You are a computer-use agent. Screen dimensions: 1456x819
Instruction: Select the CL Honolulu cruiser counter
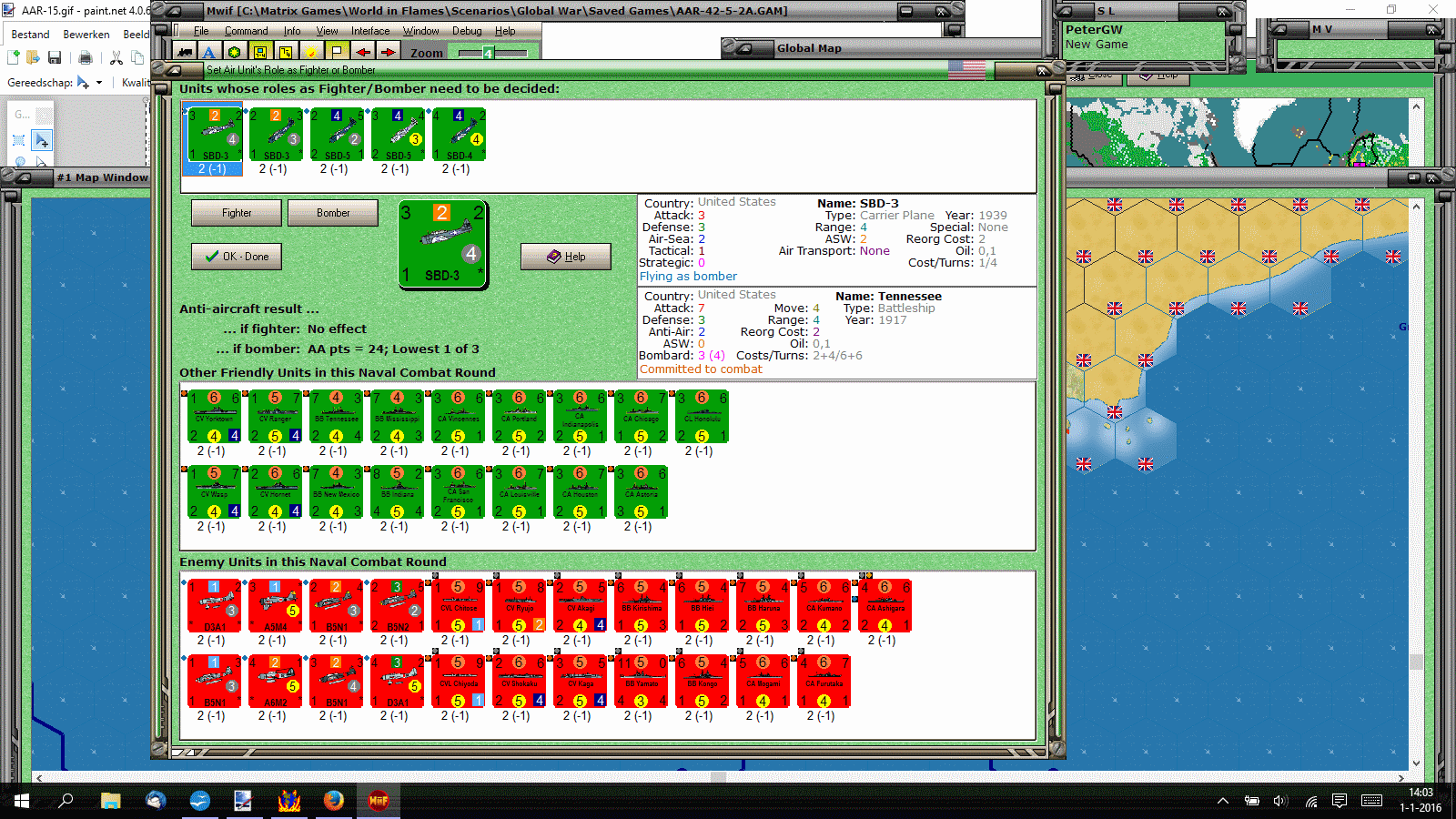click(702, 417)
